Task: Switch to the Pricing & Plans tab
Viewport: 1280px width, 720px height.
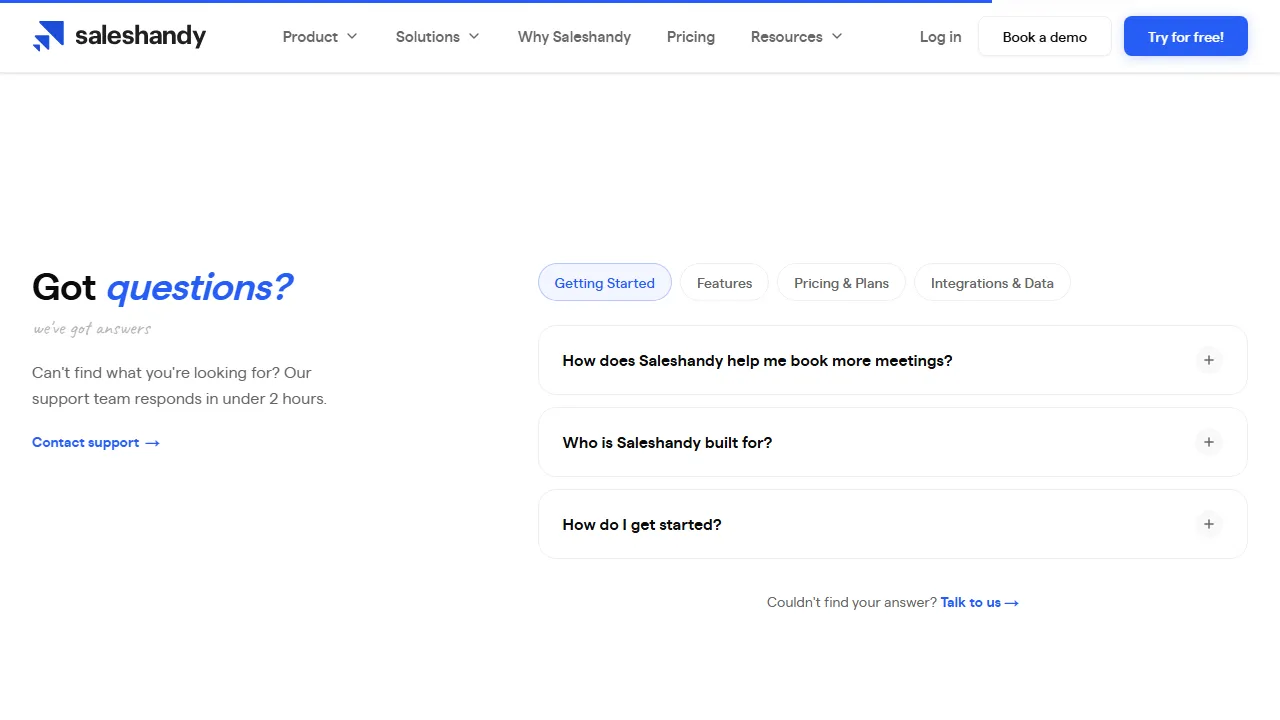Action: click(x=841, y=283)
